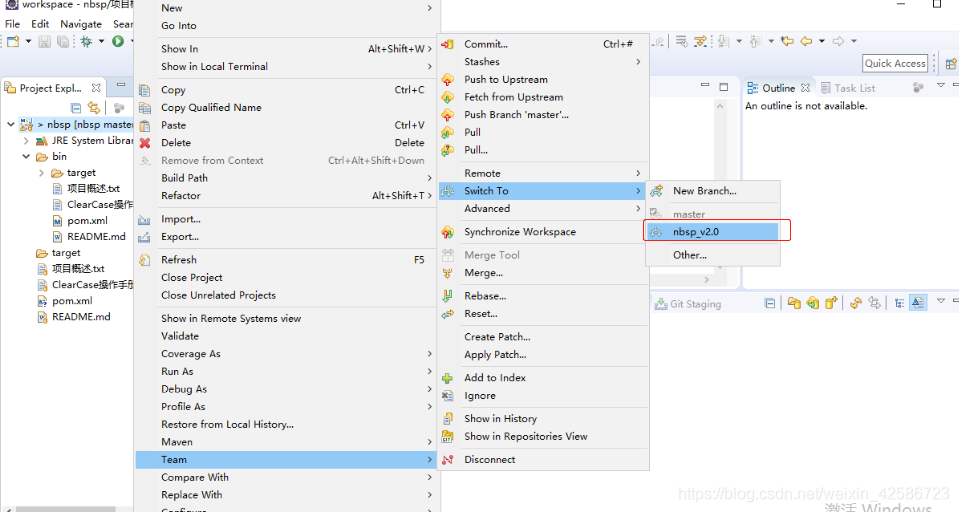Open the Git Staging view menu triangle
Screen dimensions: 959x512
pos(941,300)
